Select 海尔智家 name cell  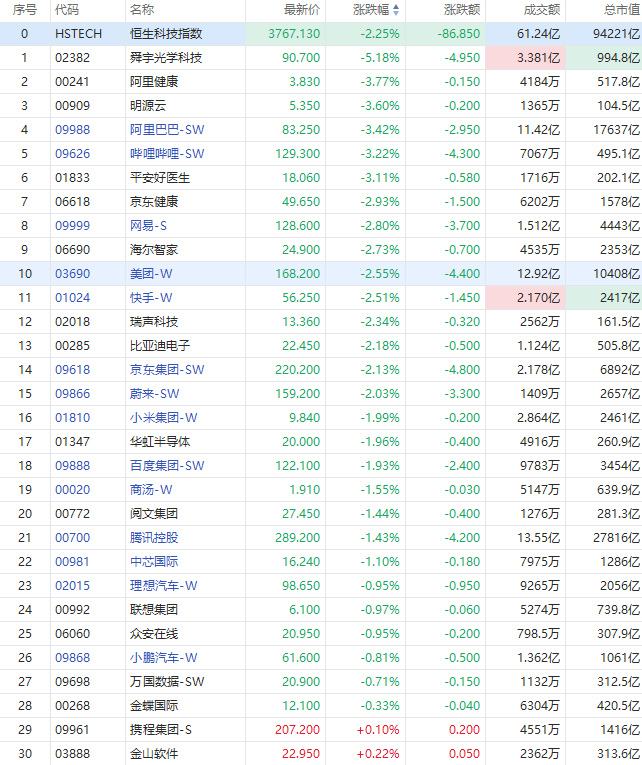tap(154, 250)
